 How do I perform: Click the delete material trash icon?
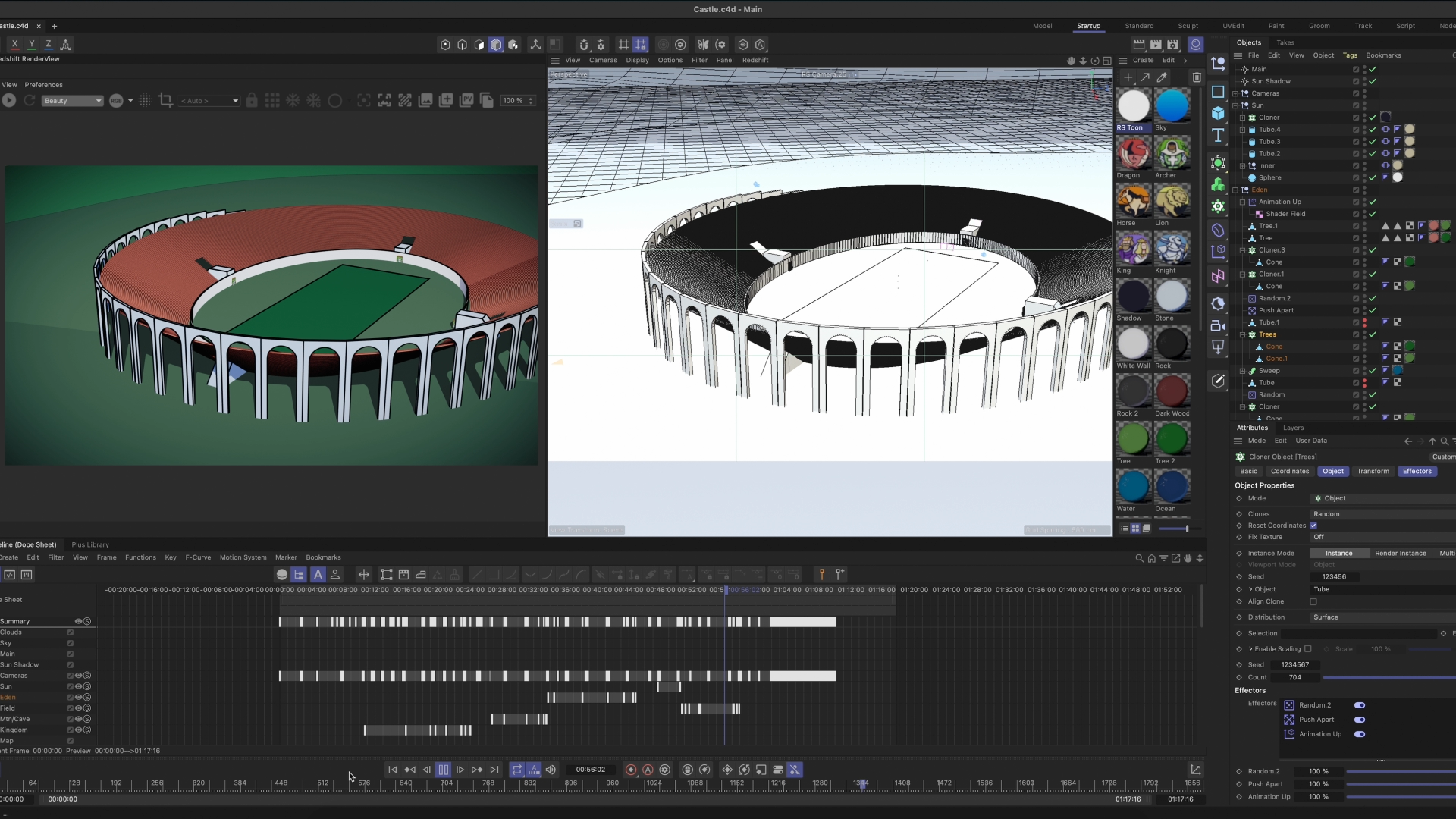[1197, 77]
